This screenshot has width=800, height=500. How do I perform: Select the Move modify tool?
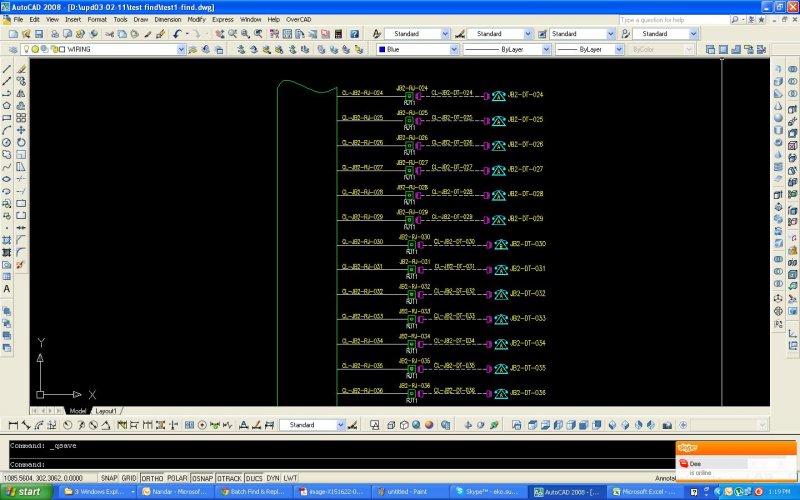[21, 130]
